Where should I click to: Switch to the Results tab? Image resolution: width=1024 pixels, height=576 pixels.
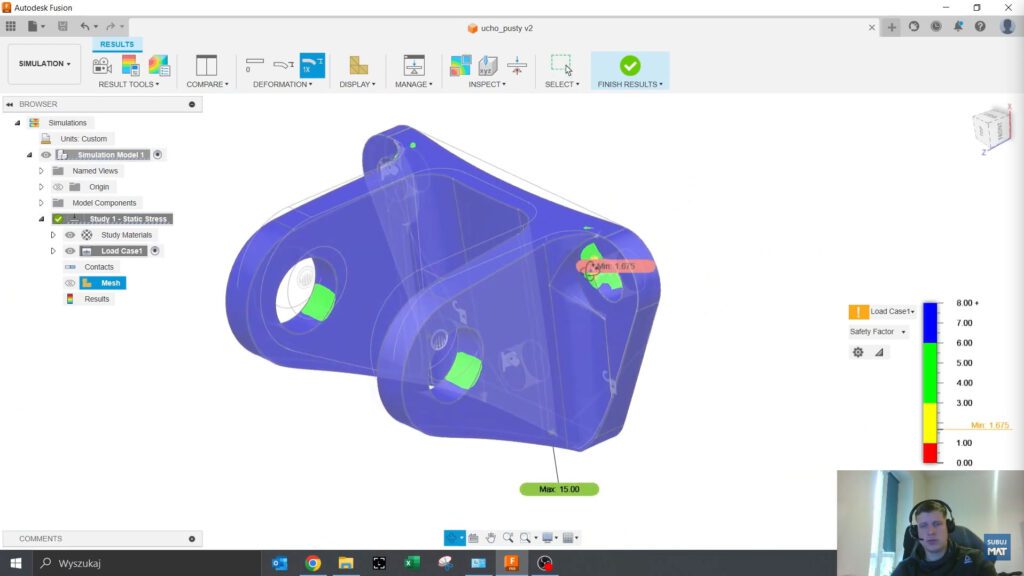click(x=117, y=44)
